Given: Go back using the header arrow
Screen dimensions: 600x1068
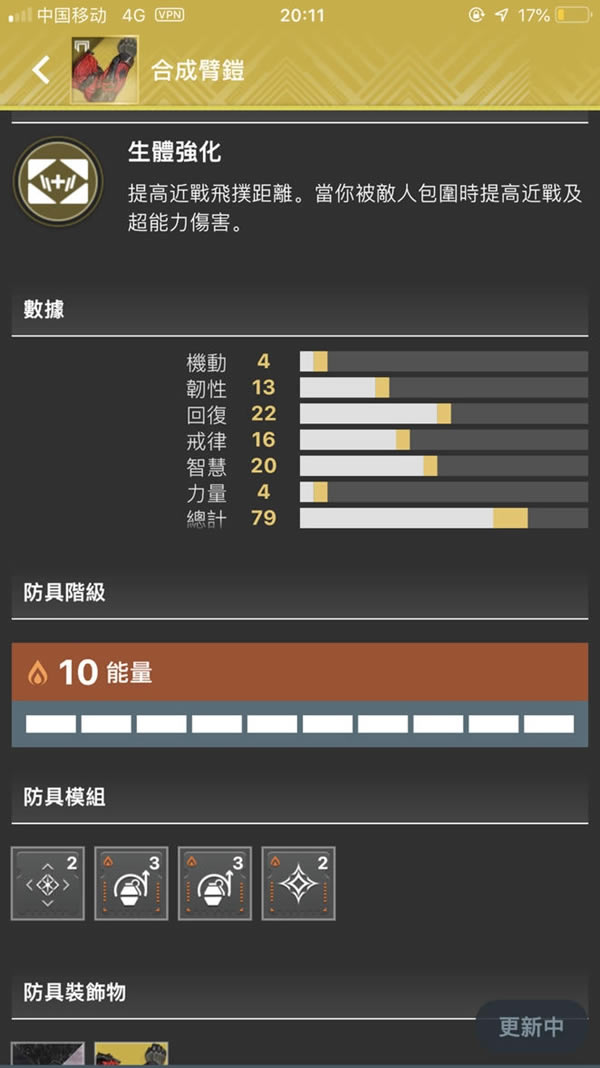Looking at the screenshot, I should [41, 70].
